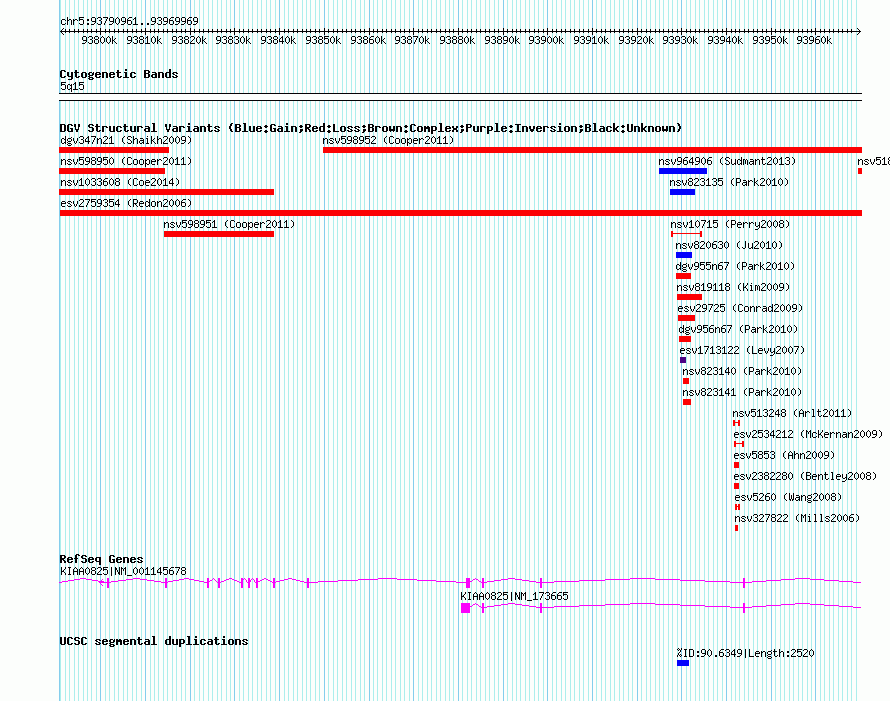Select esv2534212 (McKernan2009) label
The image size is (890, 701).
[x=808, y=434]
